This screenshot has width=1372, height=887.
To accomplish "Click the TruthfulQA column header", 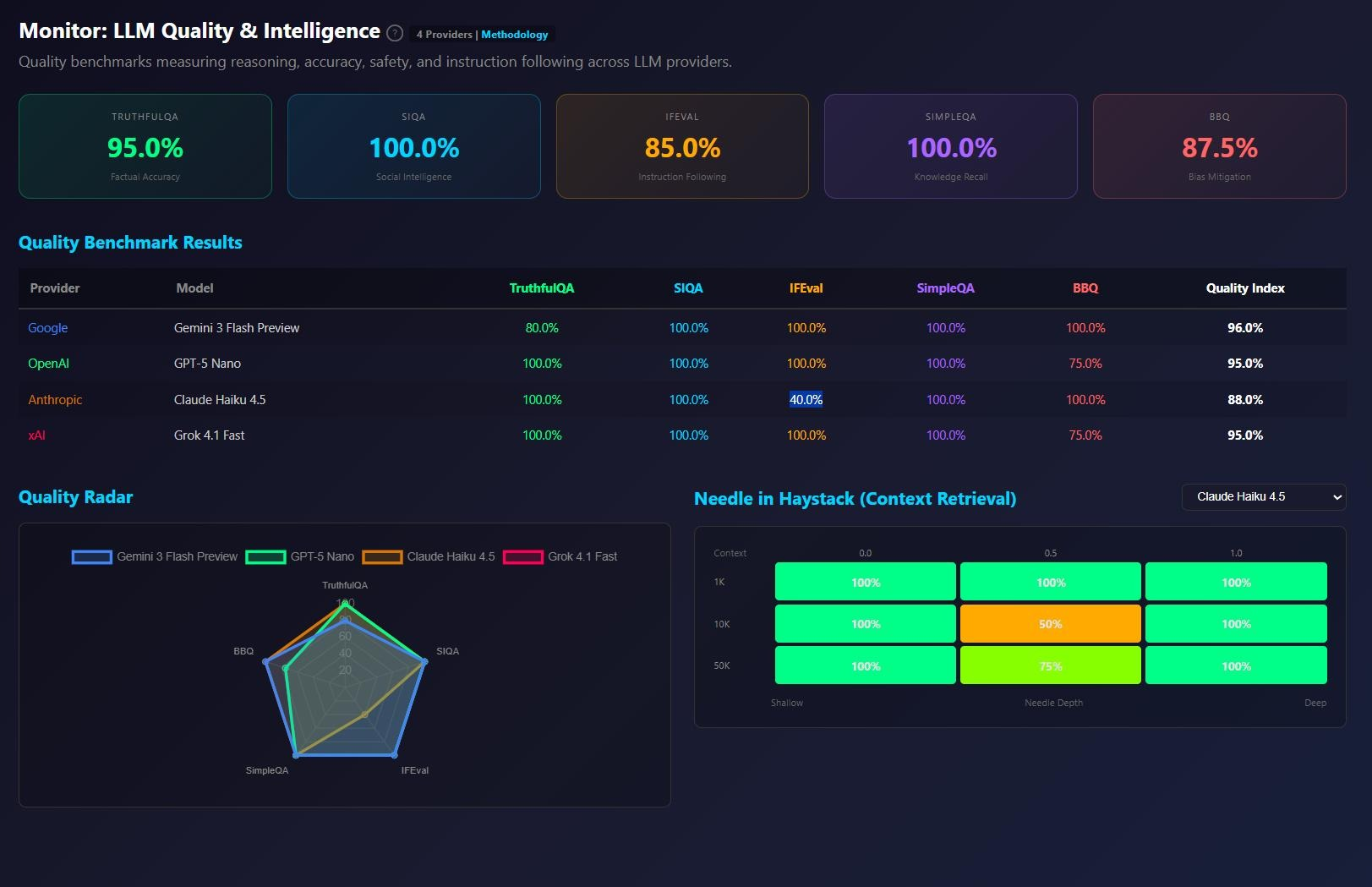I will pyautogui.click(x=542, y=288).
